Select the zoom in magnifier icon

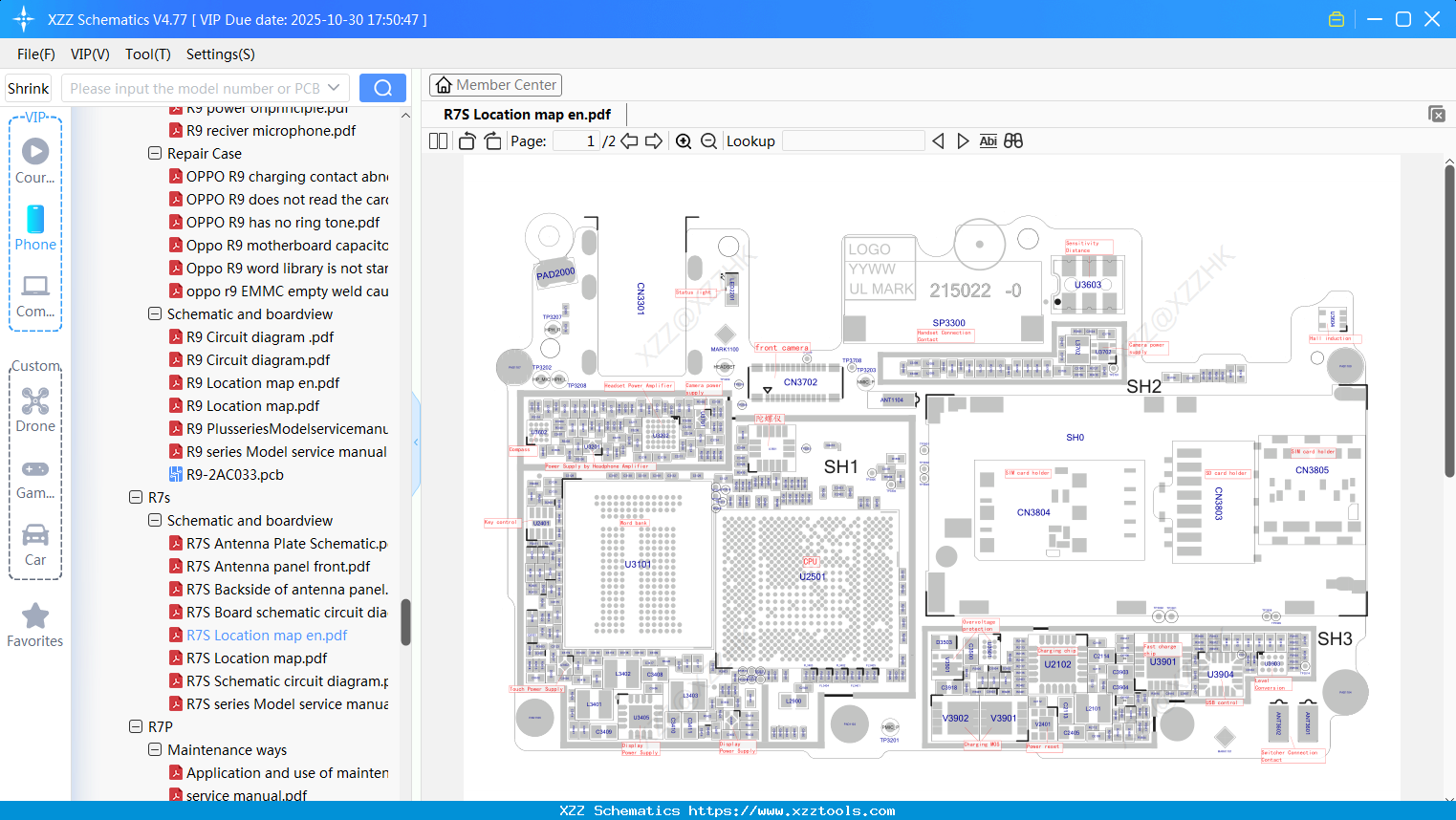click(x=684, y=140)
